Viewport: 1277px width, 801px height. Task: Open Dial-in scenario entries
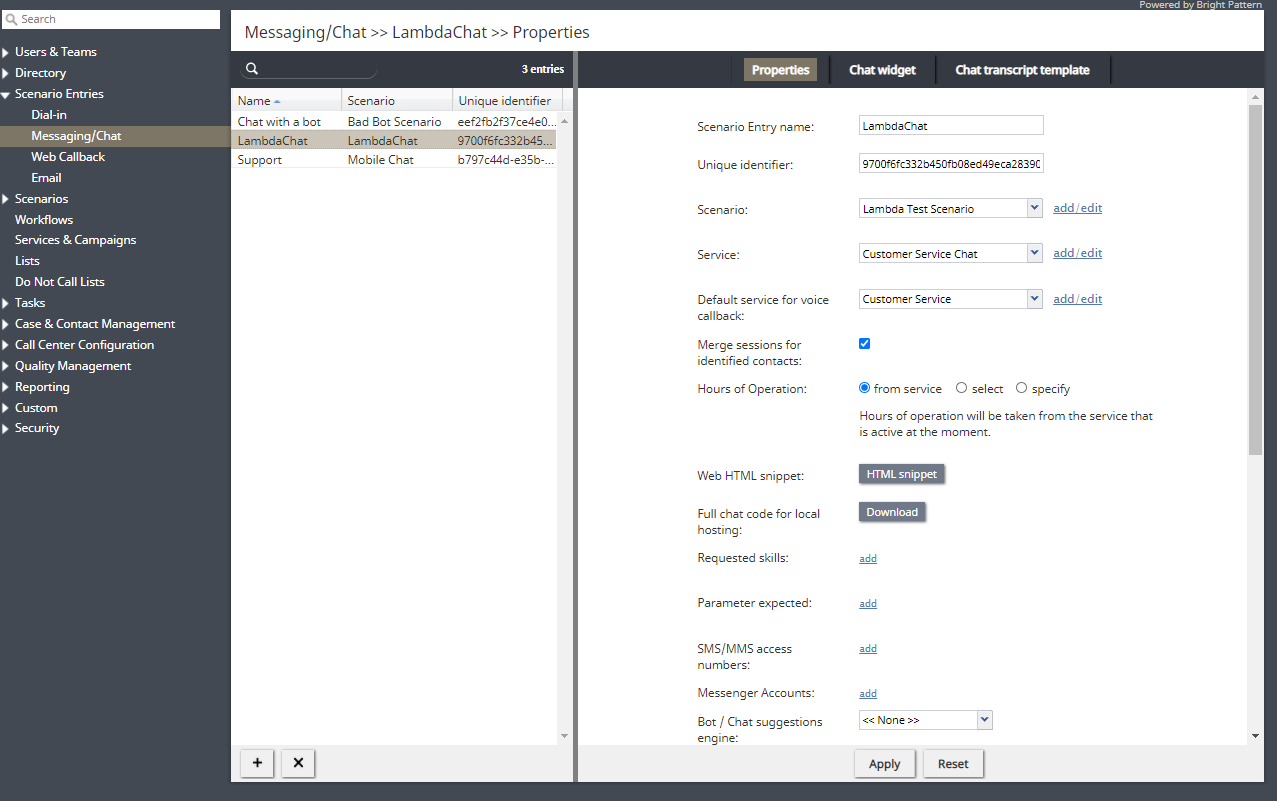(x=49, y=115)
